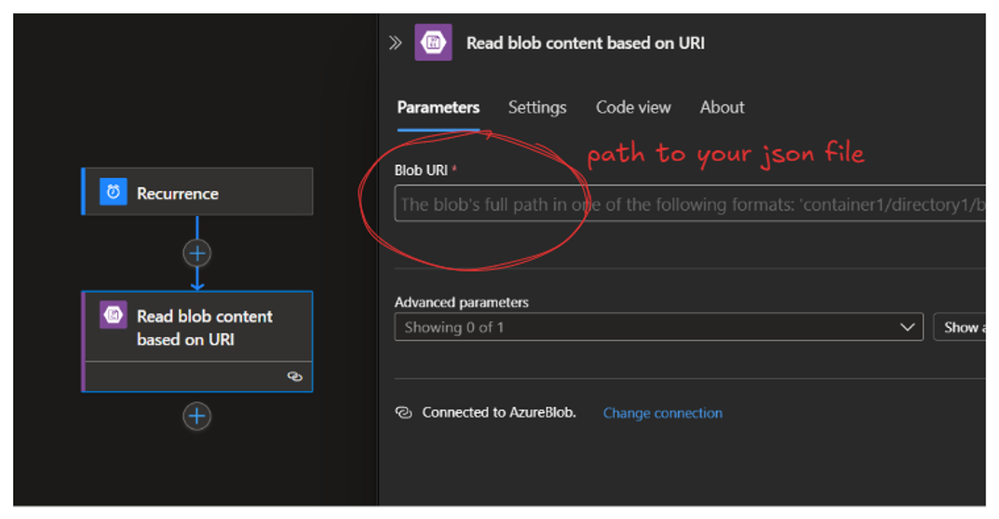Click the link icon on Read blob node
Viewport: 999px width, 519px height.
click(x=294, y=376)
